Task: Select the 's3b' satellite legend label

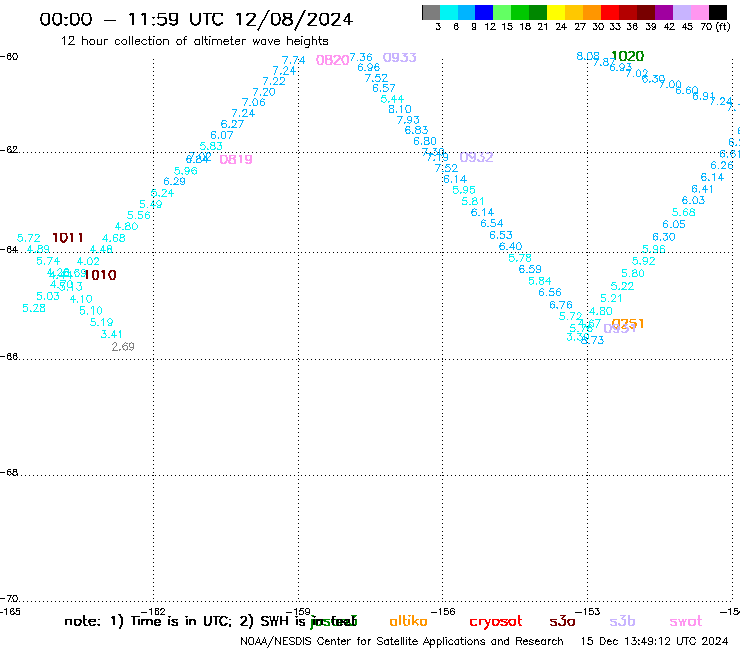Action: point(622,621)
